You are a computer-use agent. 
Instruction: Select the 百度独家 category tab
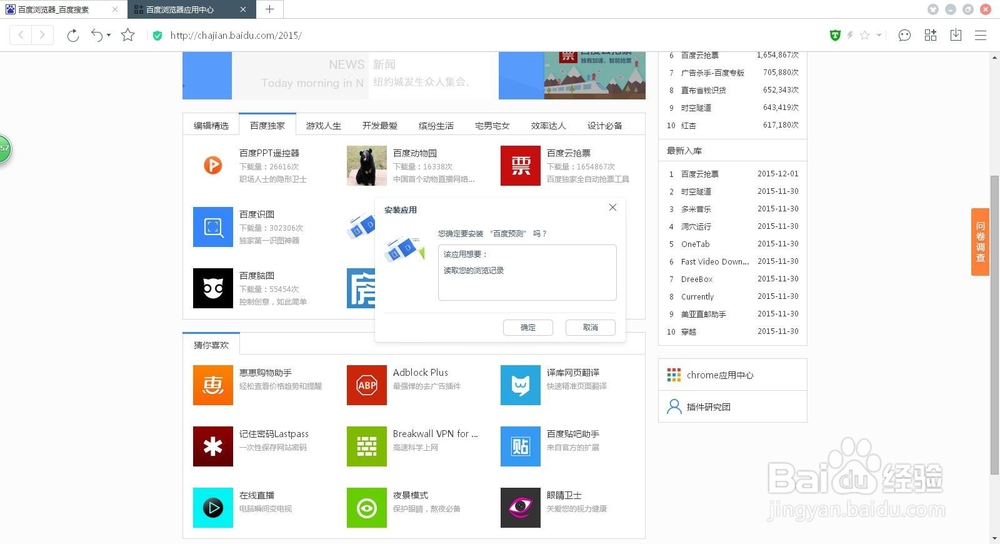coord(267,125)
